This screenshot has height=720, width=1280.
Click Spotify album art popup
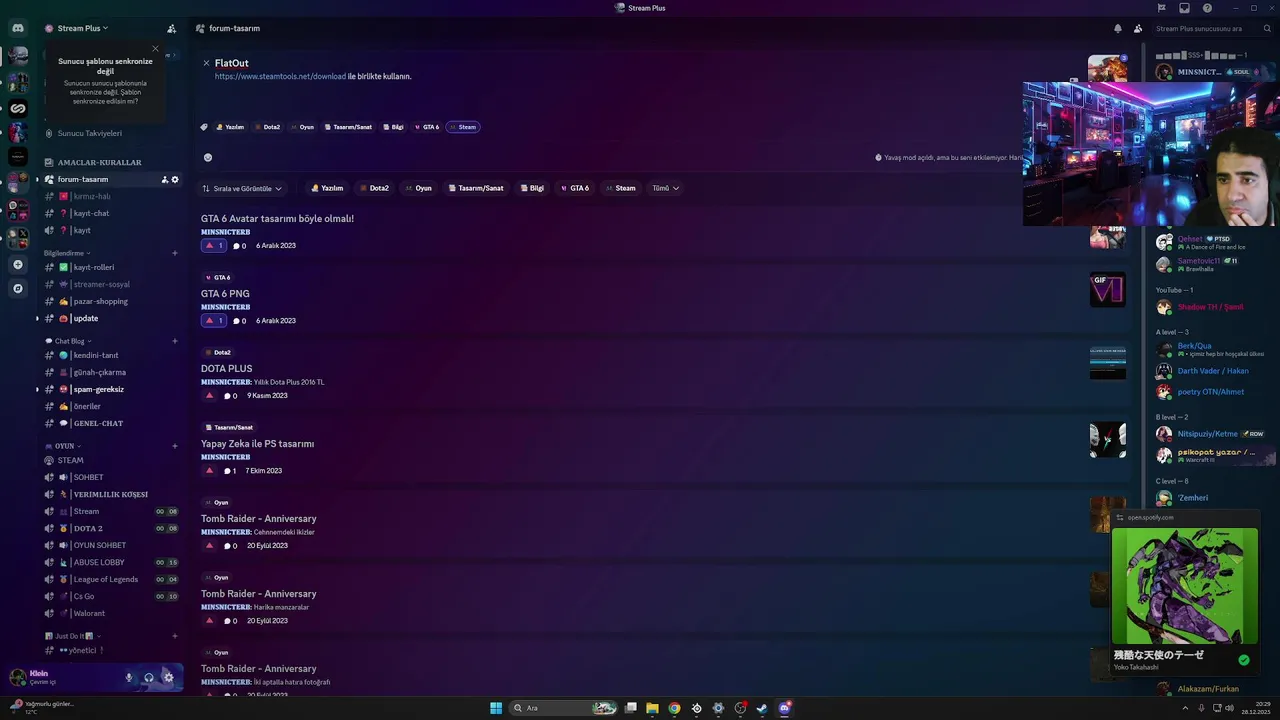[1185, 586]
